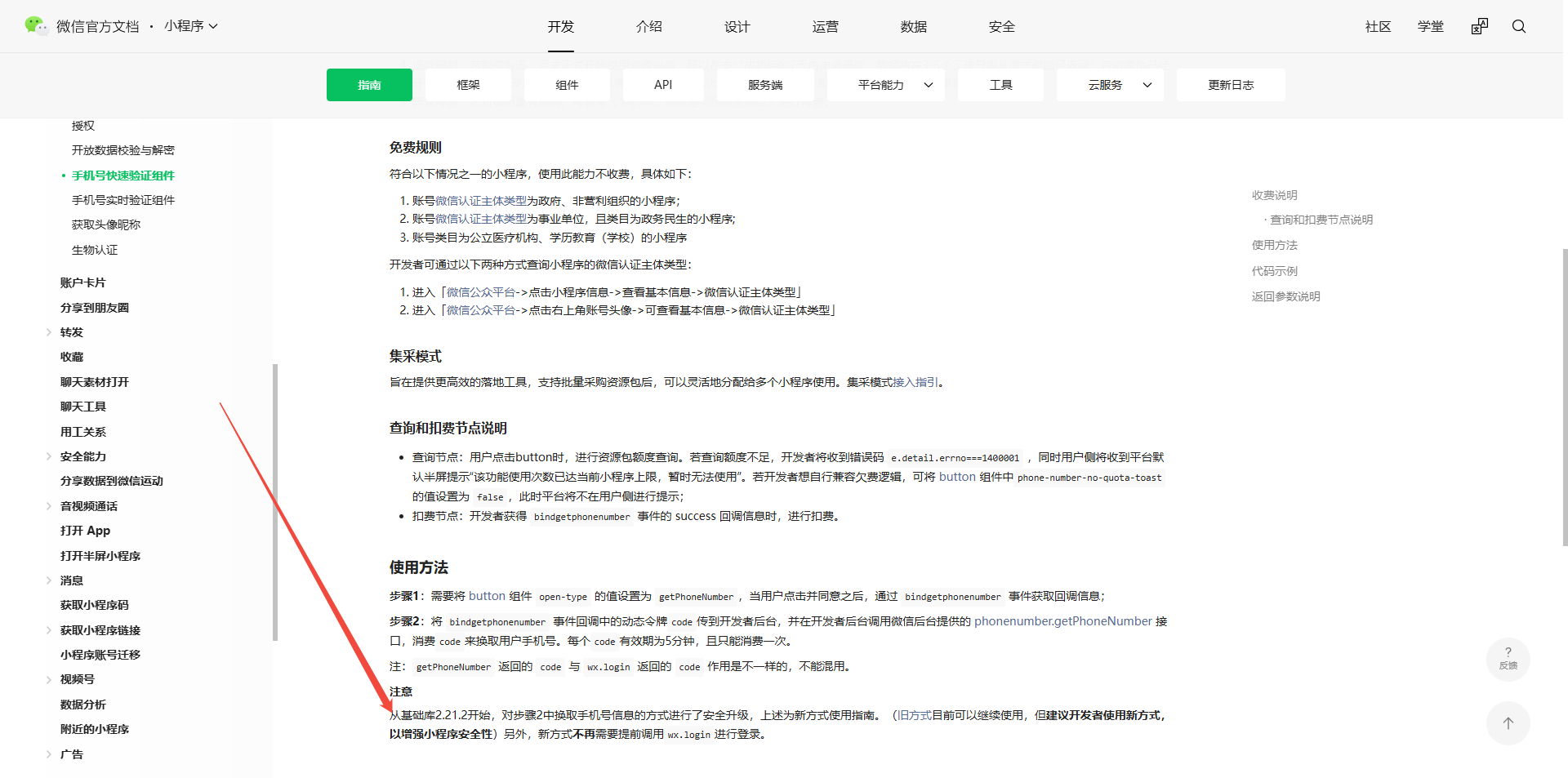Switch to the 运营 top tab
This screenshot has width=1568, height=778.
click(x=826, y=26)
